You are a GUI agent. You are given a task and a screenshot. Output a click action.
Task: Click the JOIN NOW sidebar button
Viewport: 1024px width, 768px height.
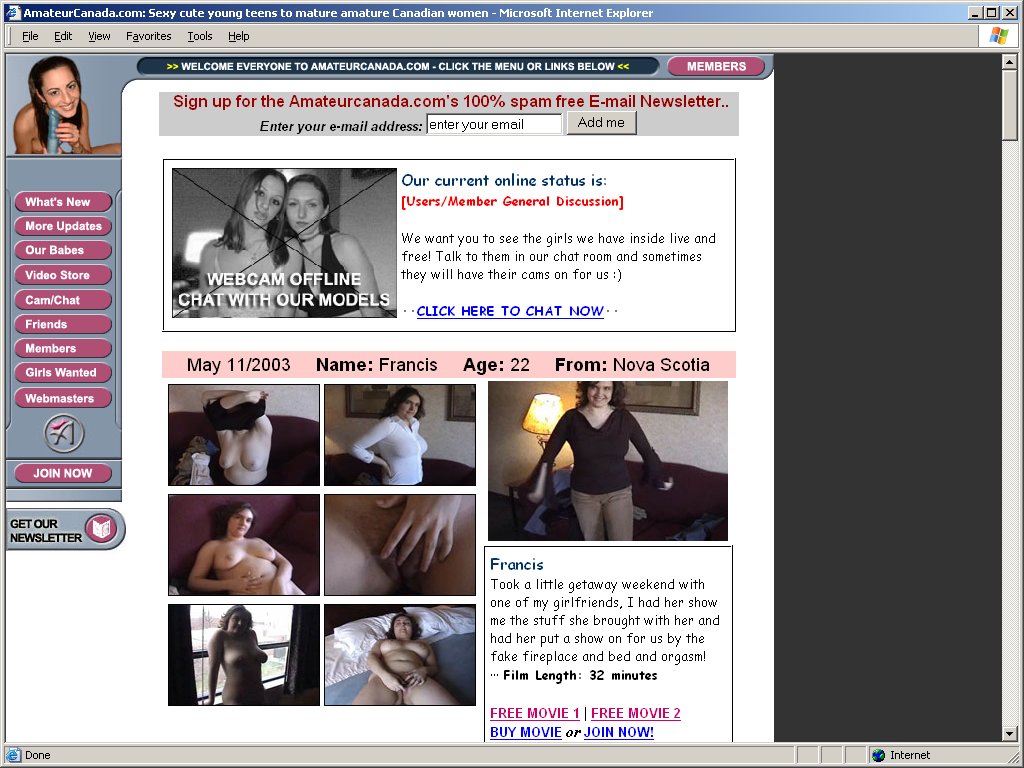coord(63,473)
